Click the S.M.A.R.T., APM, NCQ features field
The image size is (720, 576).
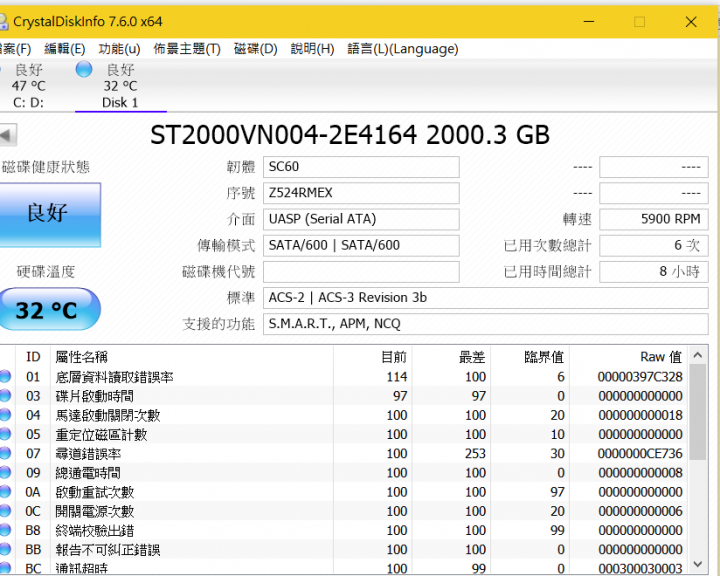(x=486, y=324)
